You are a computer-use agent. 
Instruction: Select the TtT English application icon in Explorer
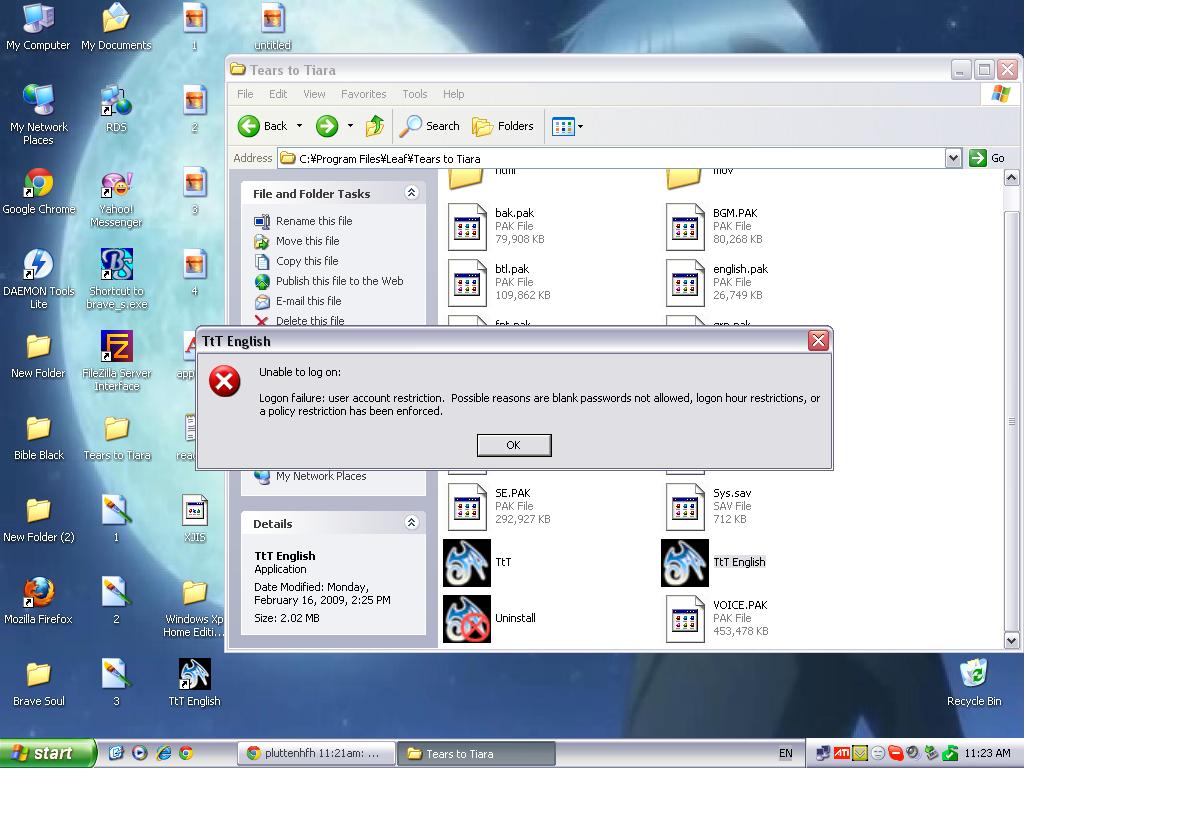(x=685, y=562)
